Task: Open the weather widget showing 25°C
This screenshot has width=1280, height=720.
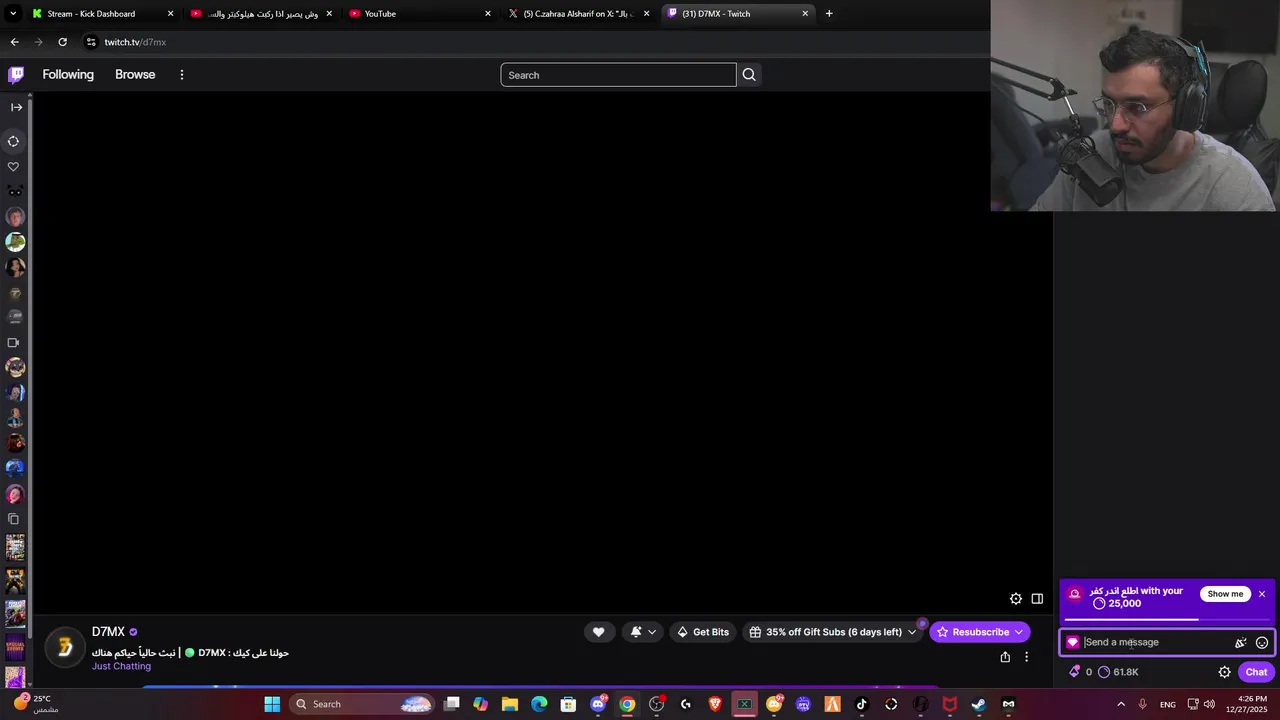Action: [34, 704]
